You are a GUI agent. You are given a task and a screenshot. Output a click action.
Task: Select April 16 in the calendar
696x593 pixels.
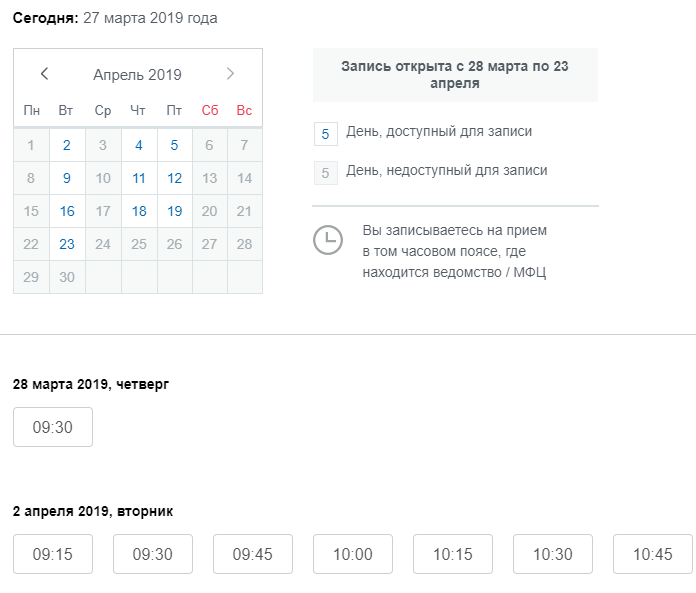67,211
